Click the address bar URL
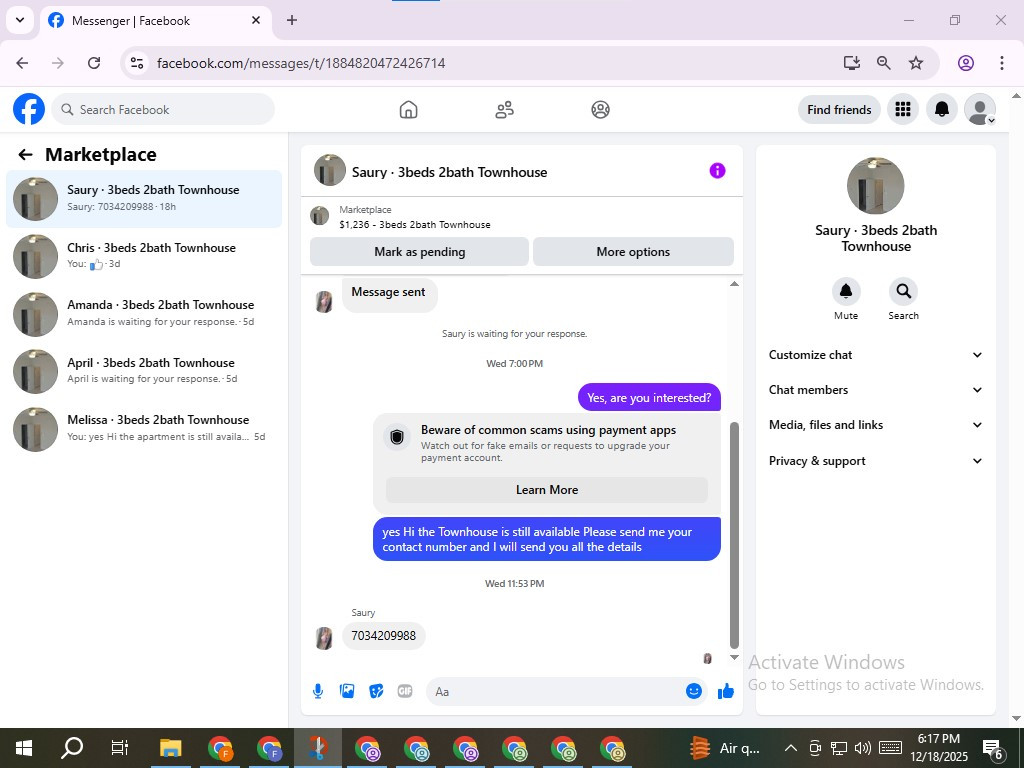The height and width of the screenshot is (768, 1024). tap(301, 63)
